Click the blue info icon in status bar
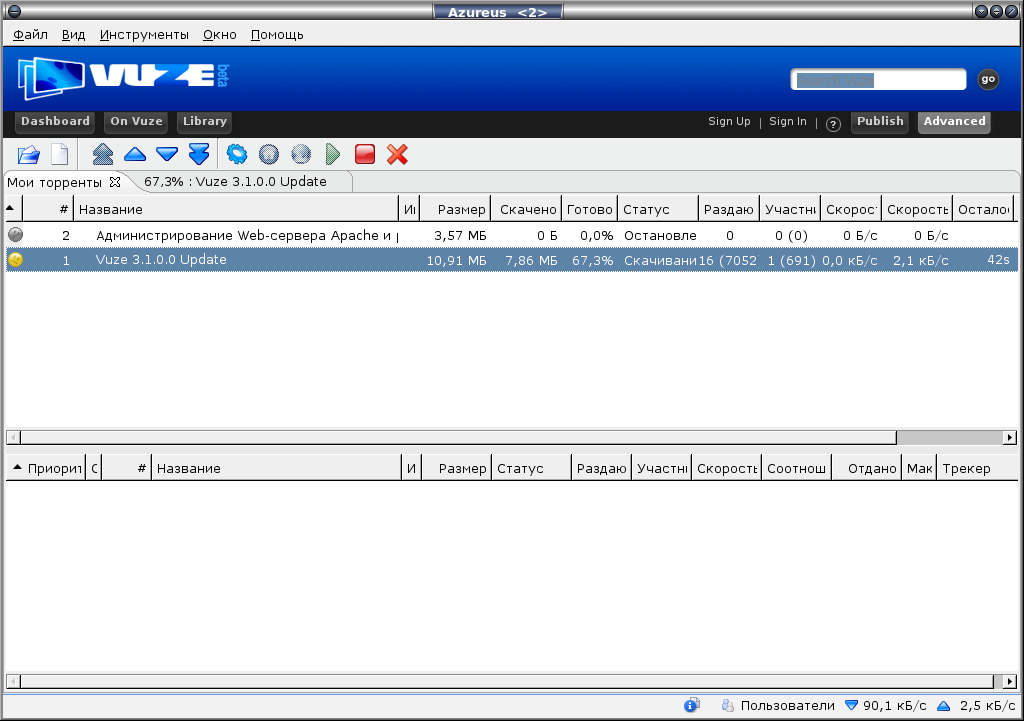1024x721 pixels. 691,705
